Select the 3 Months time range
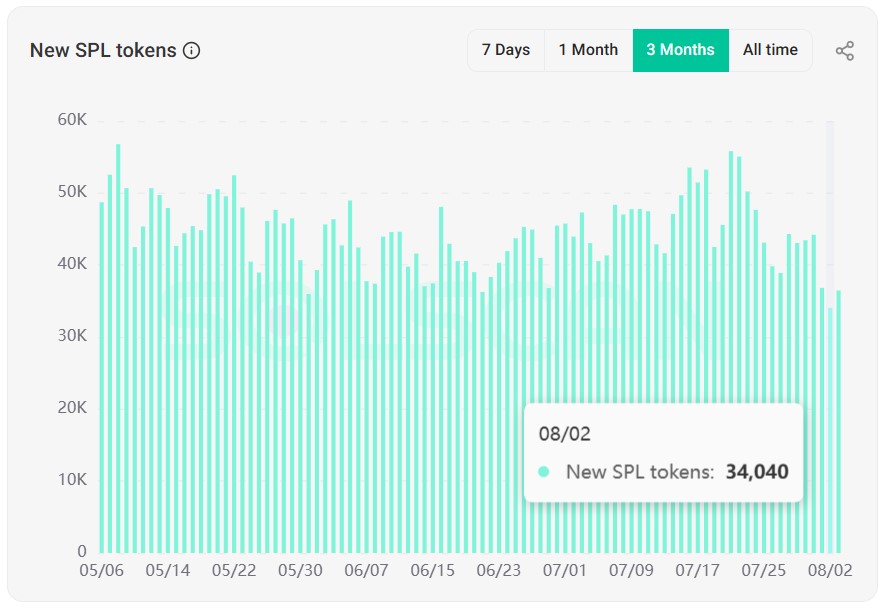This screenshot has width=886, height=610. tap(680, 50)
